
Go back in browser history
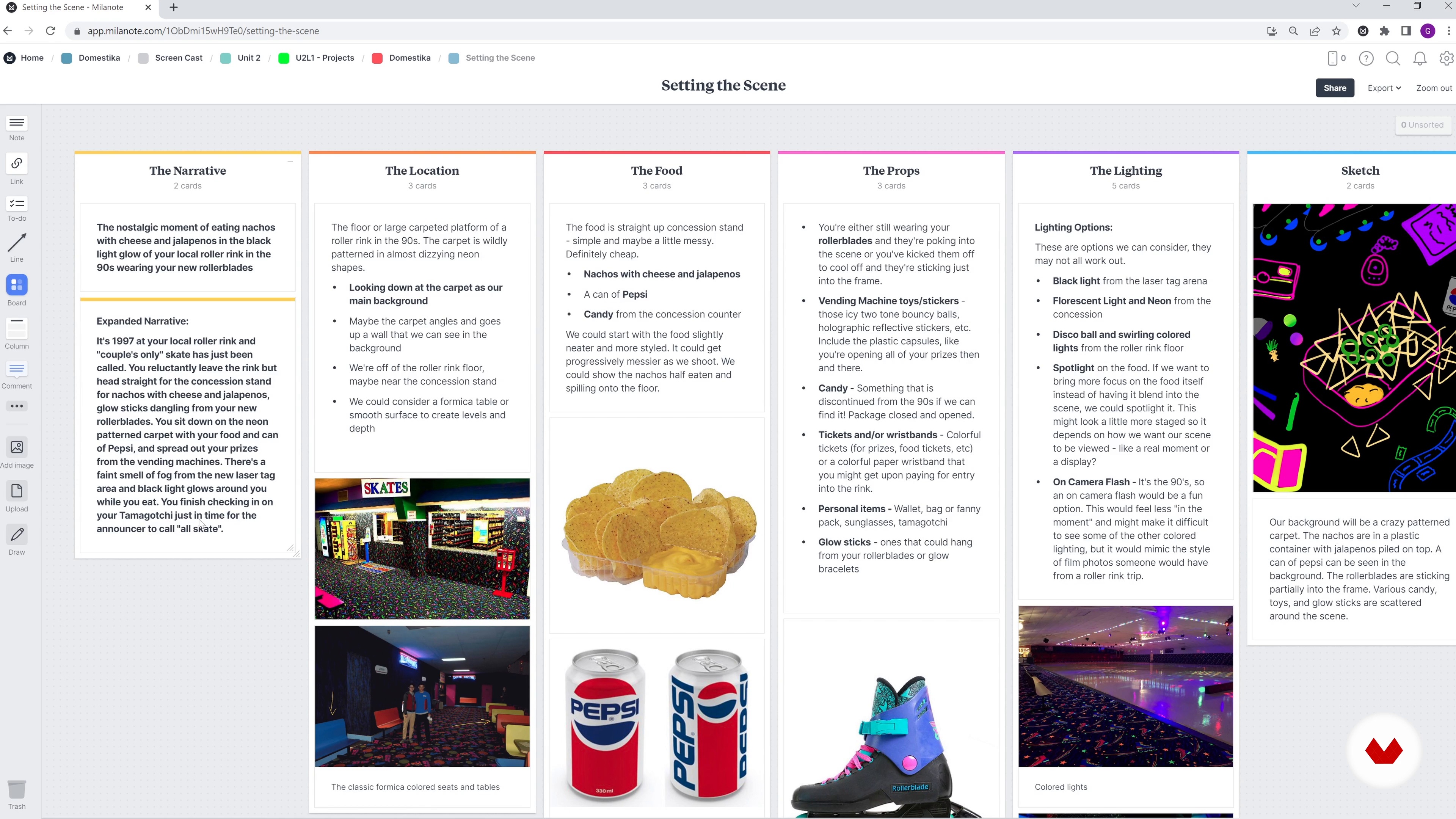click(x=7, y=31)
